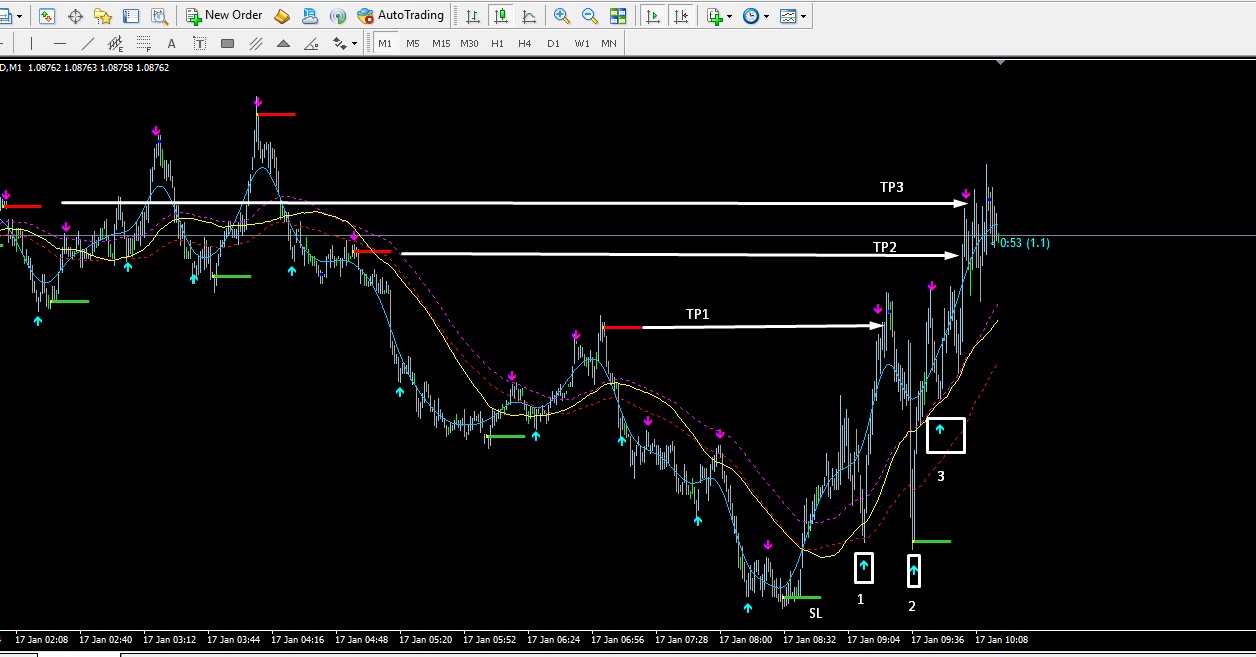This screenshot has height=657, width=1256.
Task: Select the equidistant channel tool
Action: point(116,44)
